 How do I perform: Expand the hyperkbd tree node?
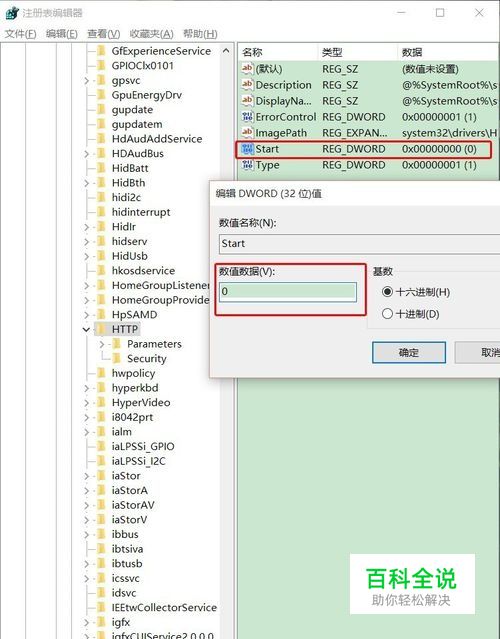tap(86, 388)
